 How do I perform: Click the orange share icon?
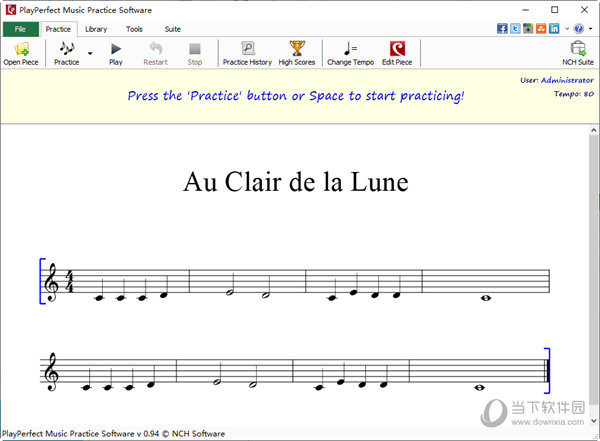541,29
